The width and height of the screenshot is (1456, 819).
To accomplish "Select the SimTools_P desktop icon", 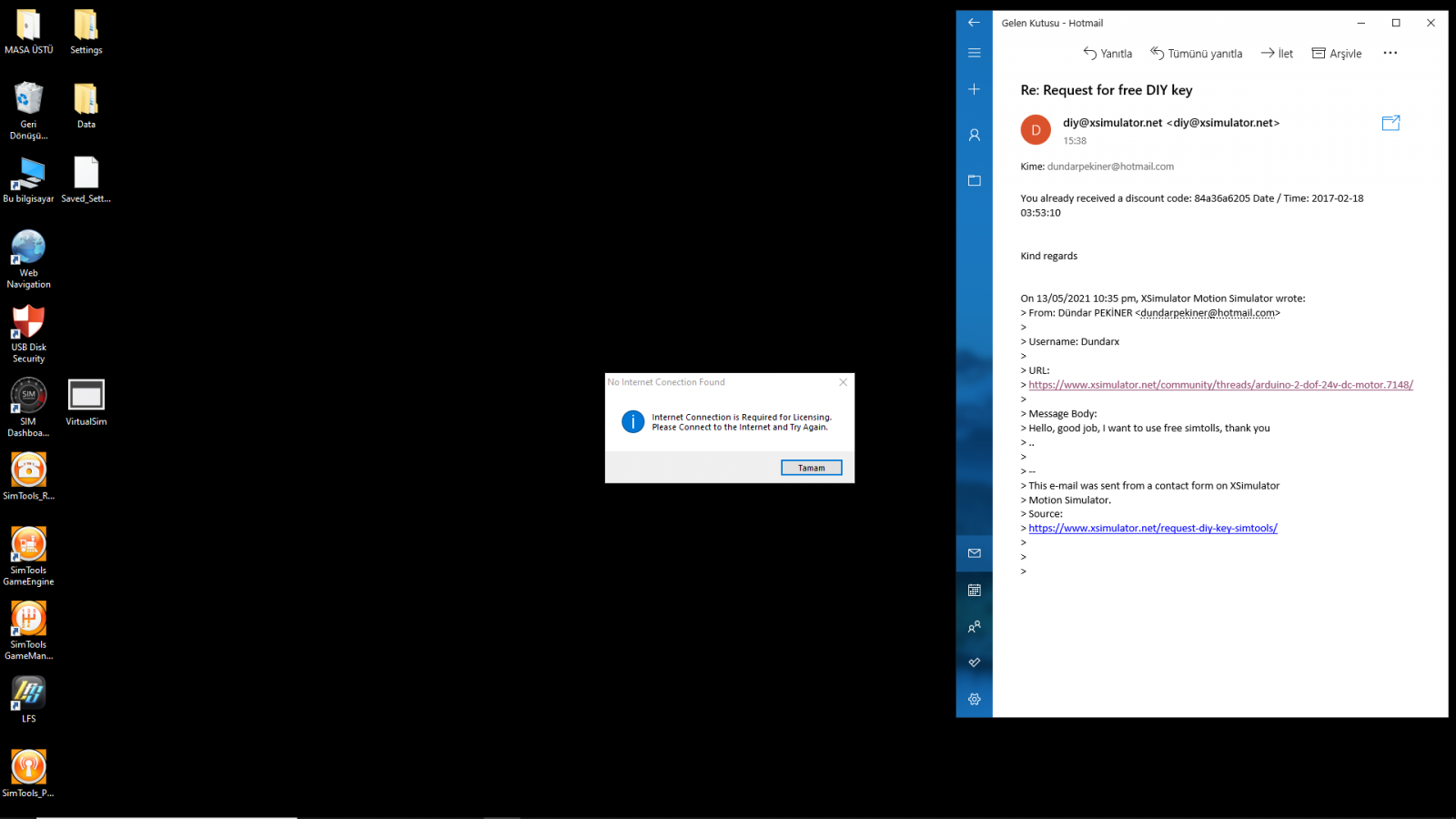I will (28, 773).
